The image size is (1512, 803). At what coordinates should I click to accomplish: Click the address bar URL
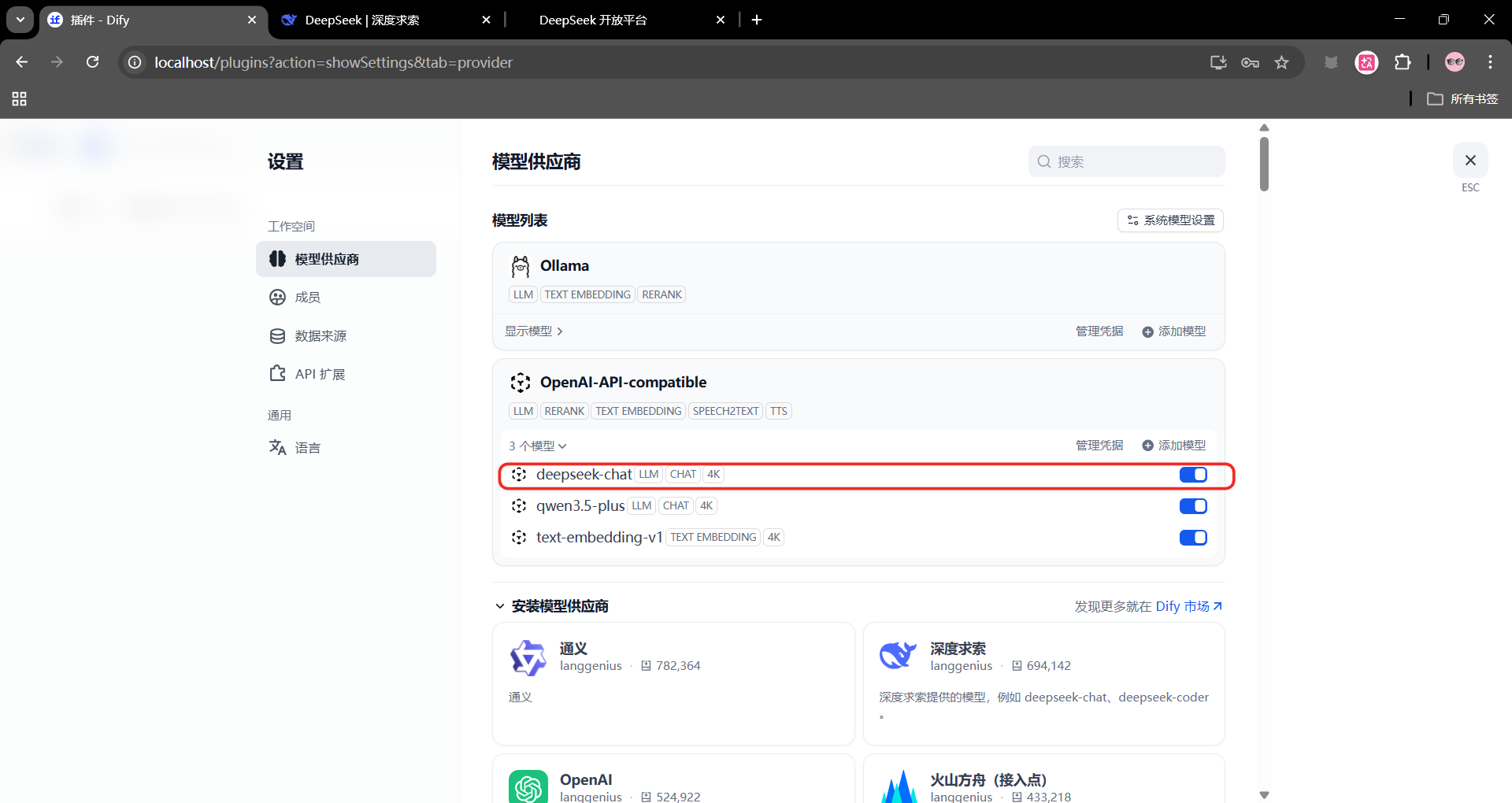[333, 62]
